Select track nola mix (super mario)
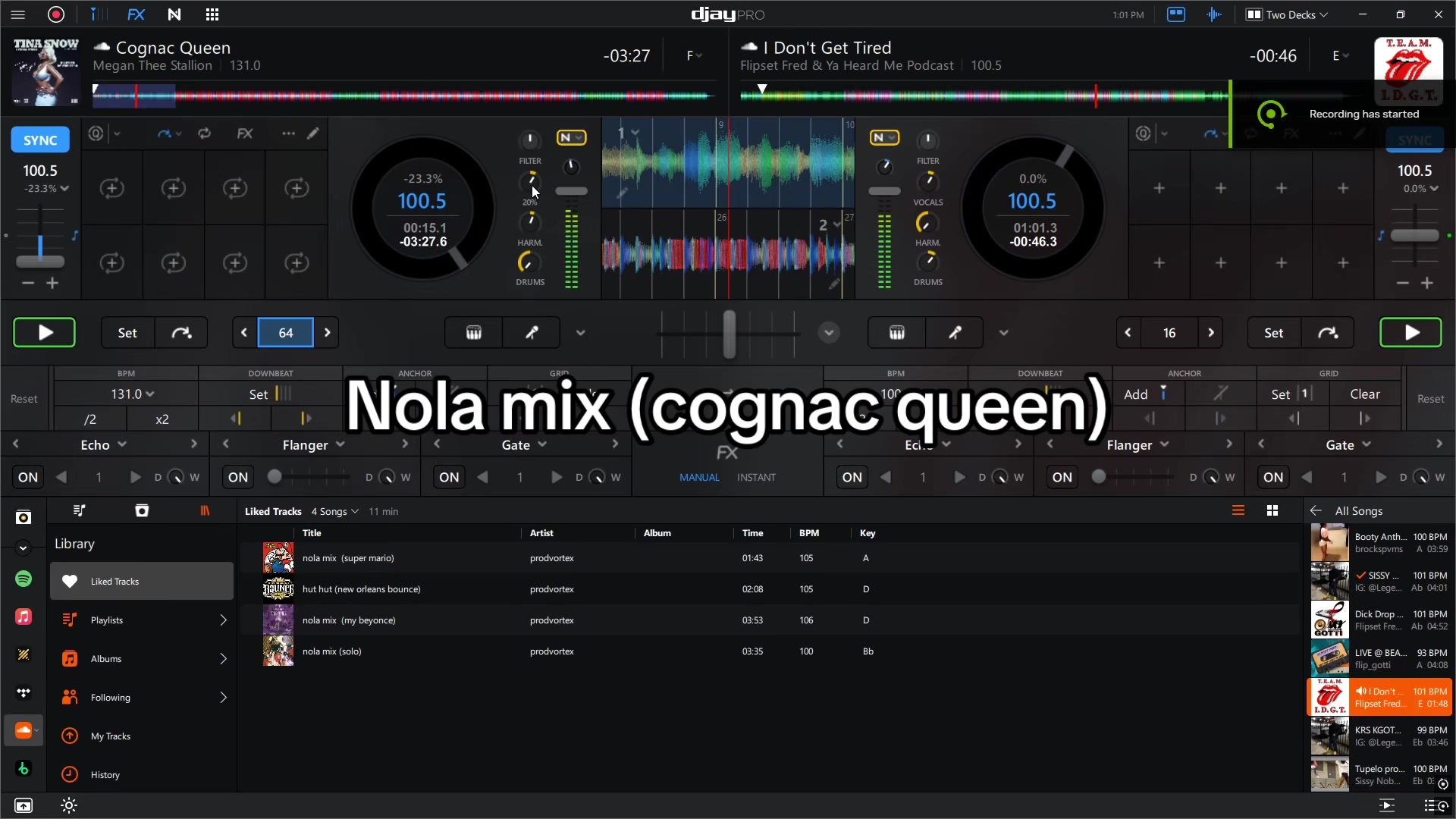The width and height of the screenshot is (1456, 819). click(770, 558)
